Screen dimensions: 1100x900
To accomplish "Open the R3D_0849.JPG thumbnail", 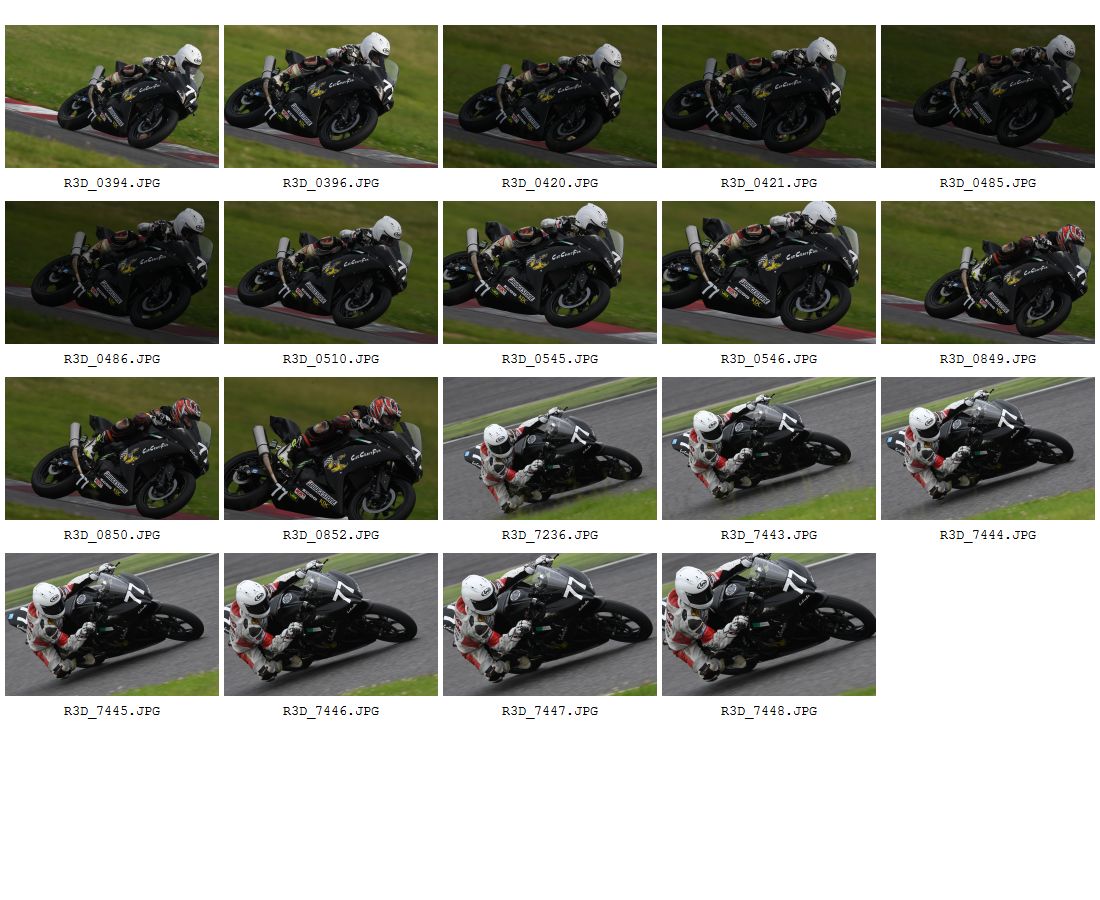I will click(987, 273).
